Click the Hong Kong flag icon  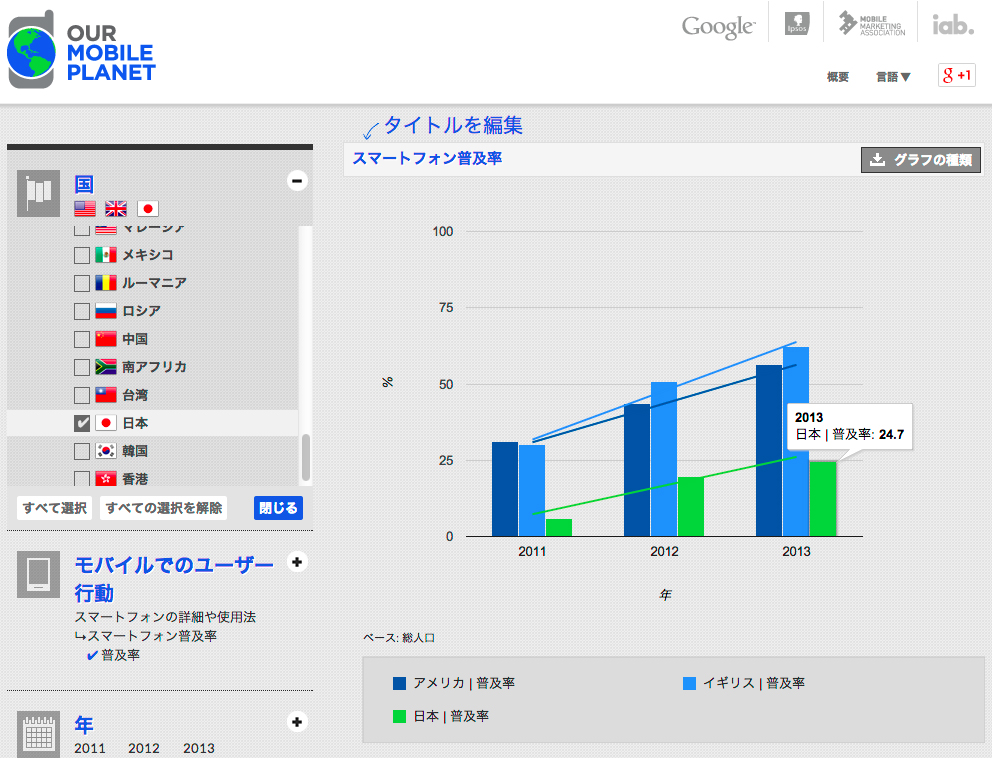tap(106, 478)
